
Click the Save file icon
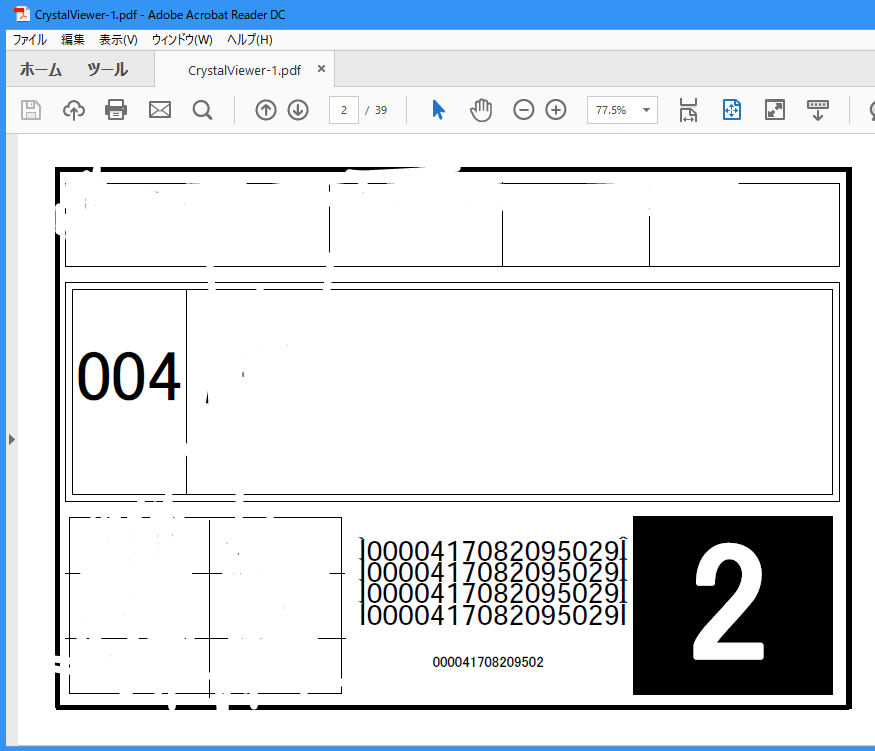pyautogui.click(x=31, y=110)
